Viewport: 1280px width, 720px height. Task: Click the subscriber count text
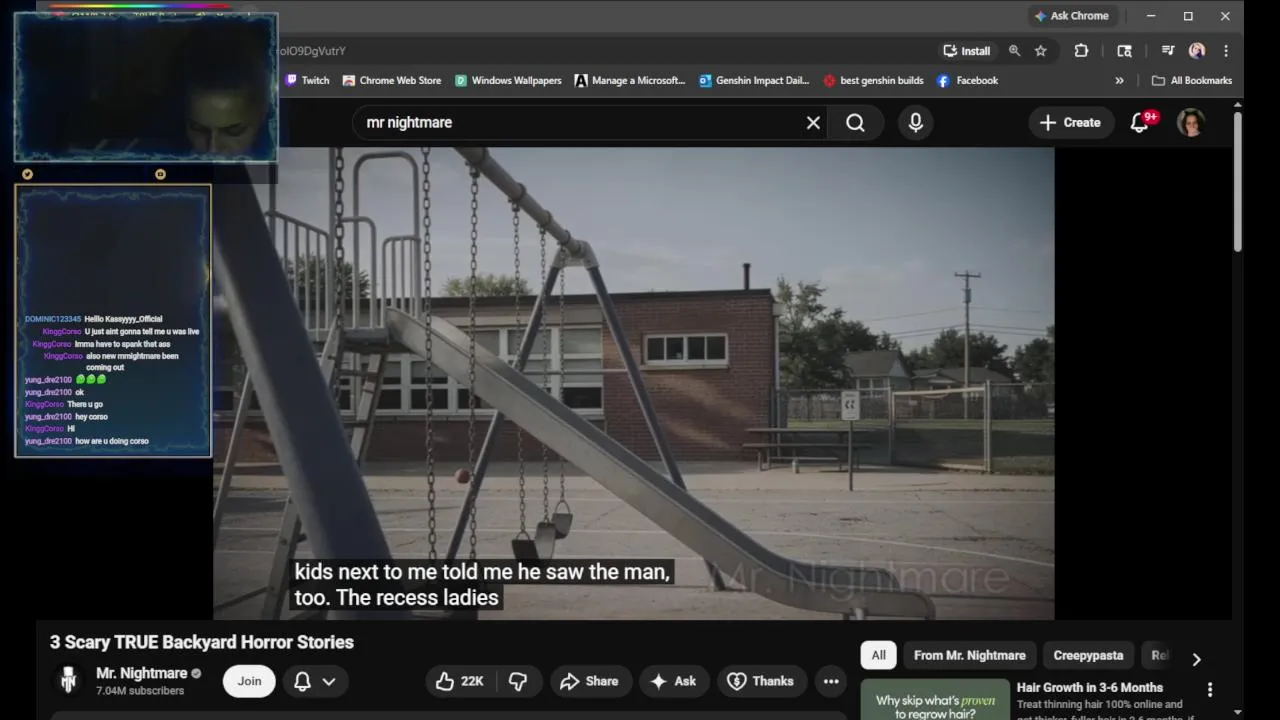[140, 691]
